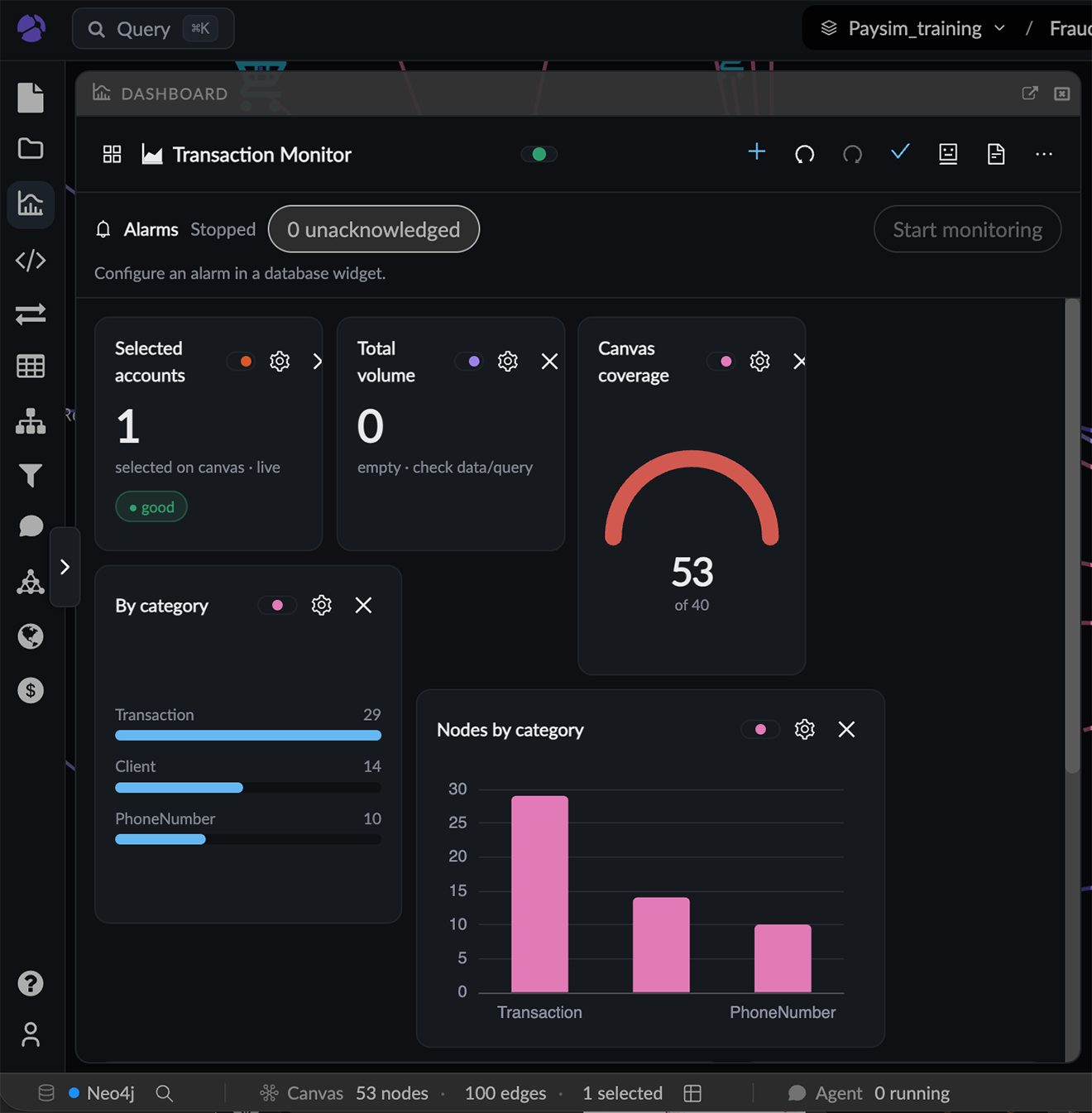The height and width of the screenshot is (1113, 1092).
Task: Toggle the Total volume purple switch
Action: pyautogui.click(x=470, y=361)
